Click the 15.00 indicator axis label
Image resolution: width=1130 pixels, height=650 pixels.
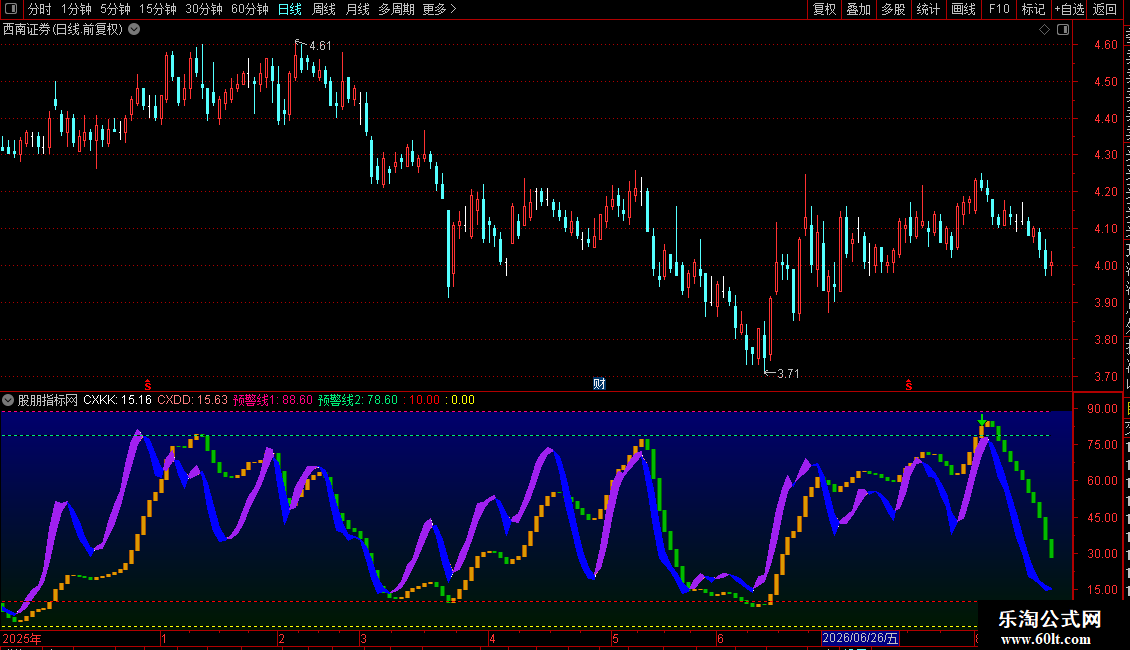(x=1103, y=589)
